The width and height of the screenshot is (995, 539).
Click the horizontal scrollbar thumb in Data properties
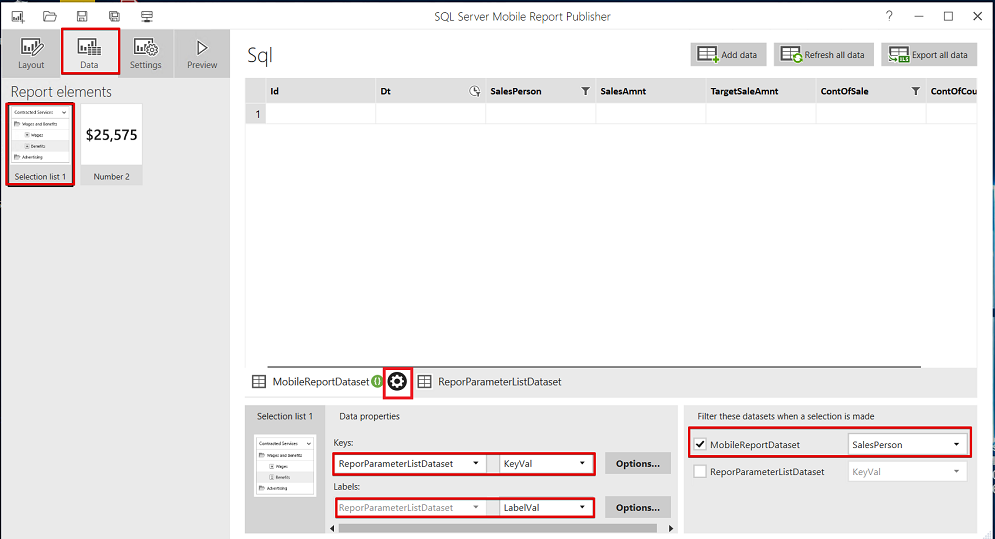pyautogui.click(x=498, y=528)
